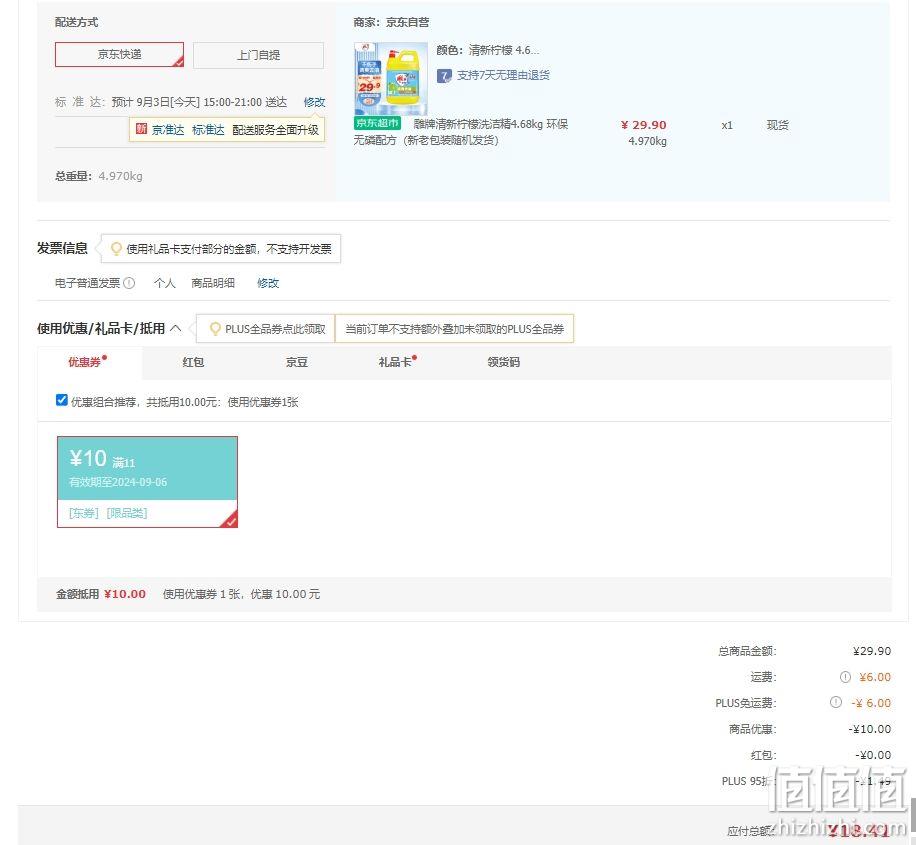
Task: Choose 上门自提 pickup option
Action: point(258,55)
